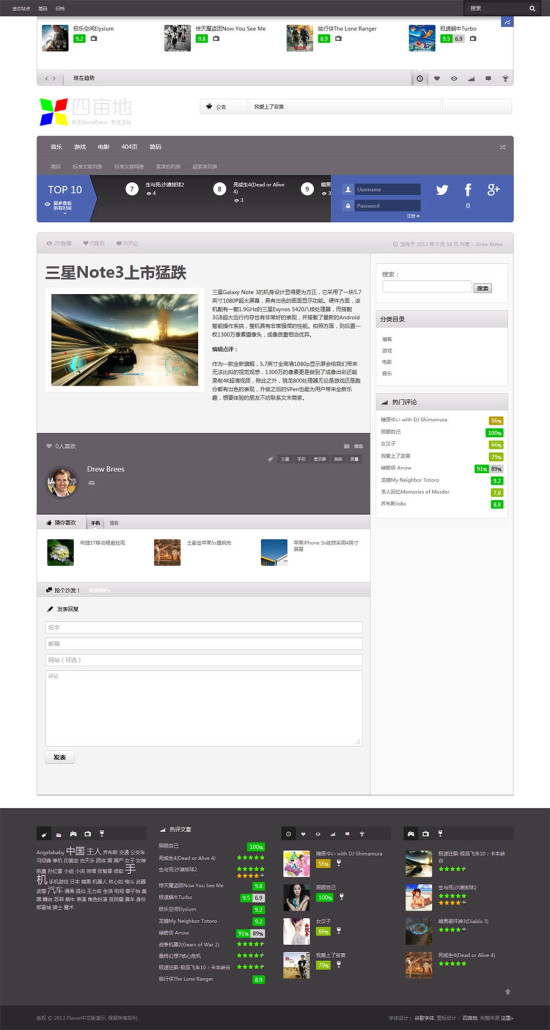Select the clock icon in trending bar
The image size is (550, 1030).
(420, 78)
